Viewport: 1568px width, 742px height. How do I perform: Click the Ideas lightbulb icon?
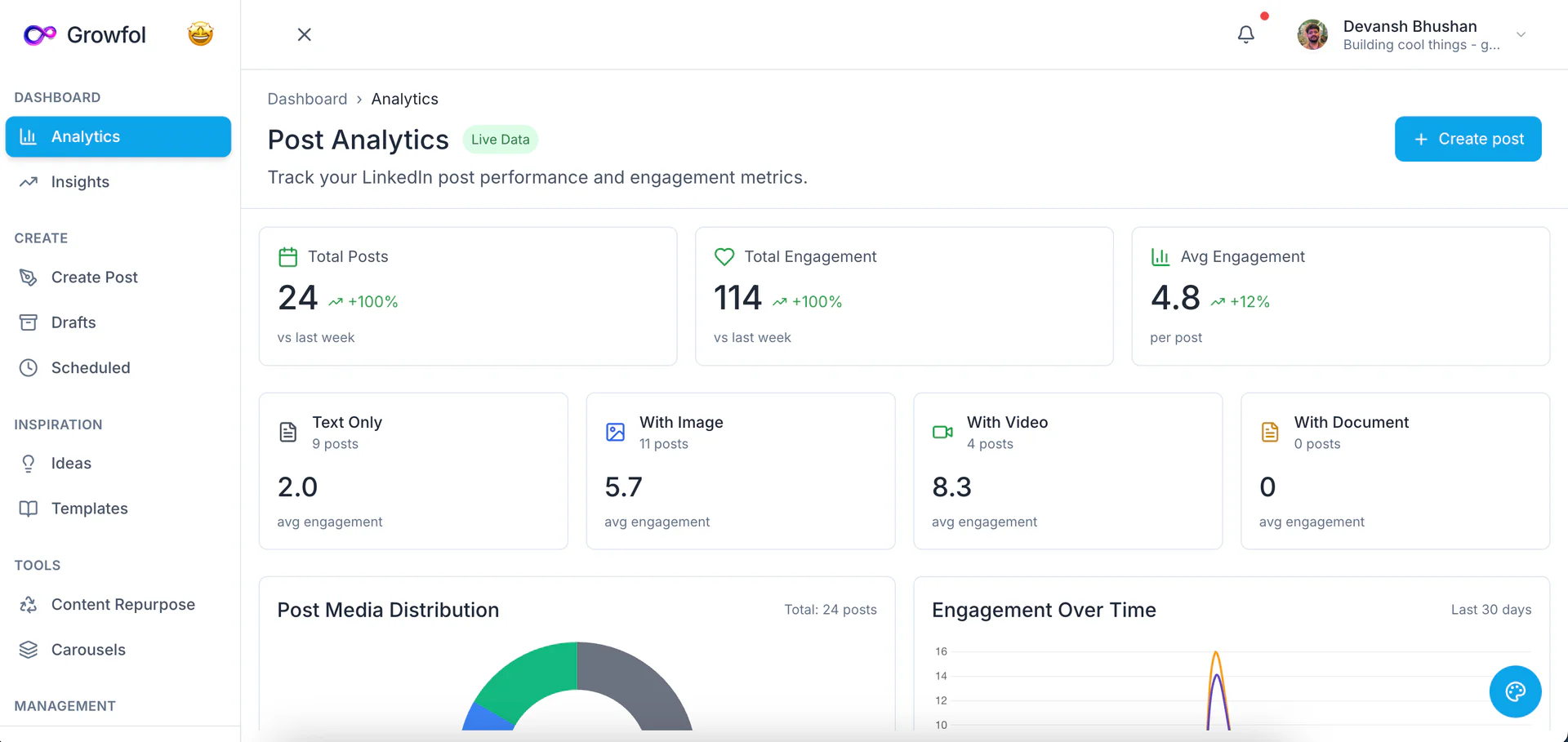coord(28,463)
